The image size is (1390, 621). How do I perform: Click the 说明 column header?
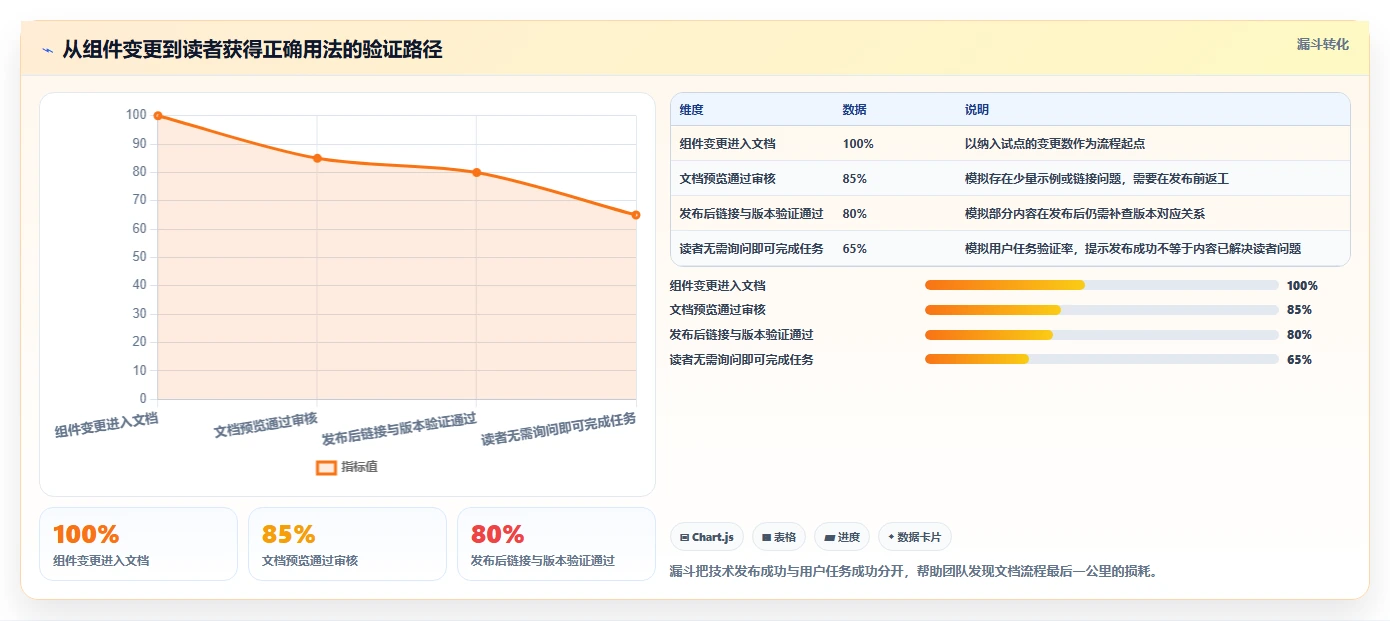977,110
